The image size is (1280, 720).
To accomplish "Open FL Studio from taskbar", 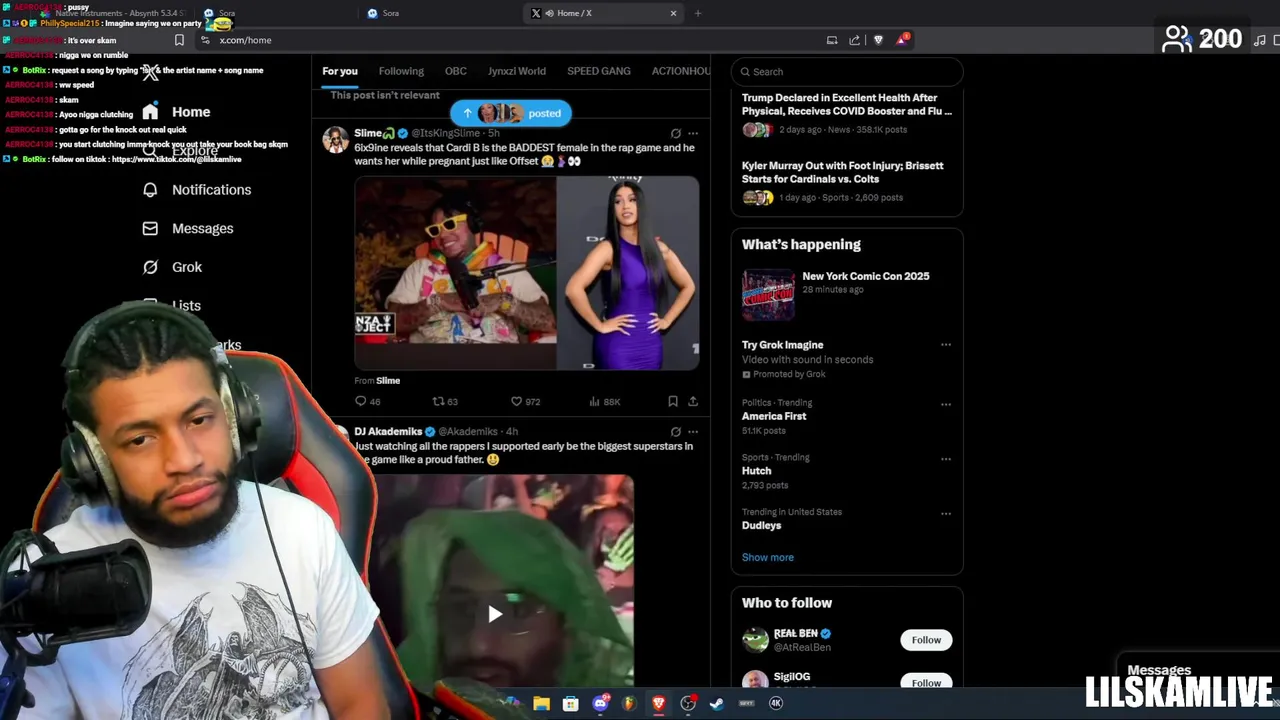I will coord(629,703).
